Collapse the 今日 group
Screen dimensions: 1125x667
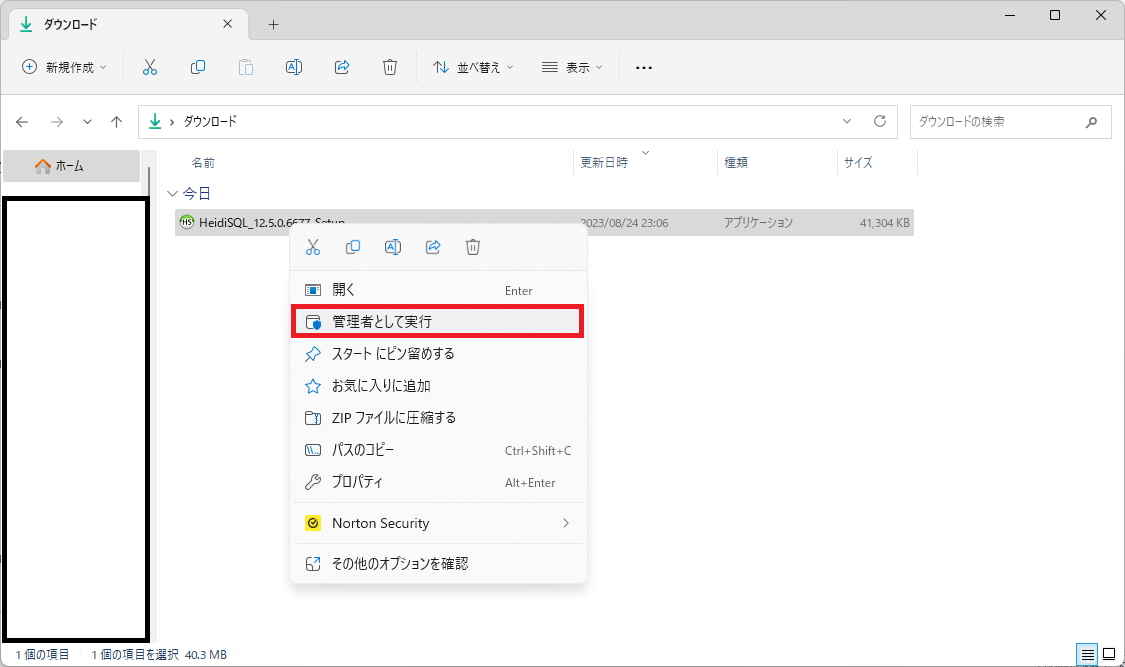tap(172, 193)
